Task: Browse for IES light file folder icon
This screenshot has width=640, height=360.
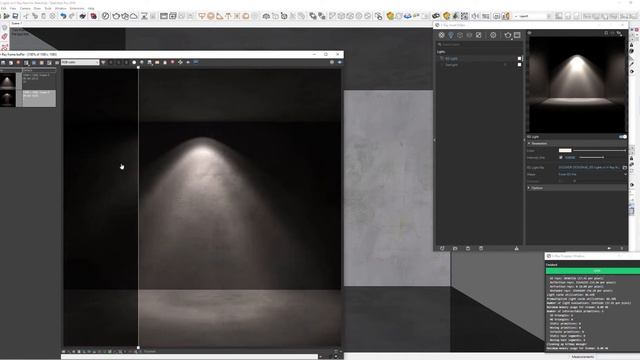Action: point(624,167)
